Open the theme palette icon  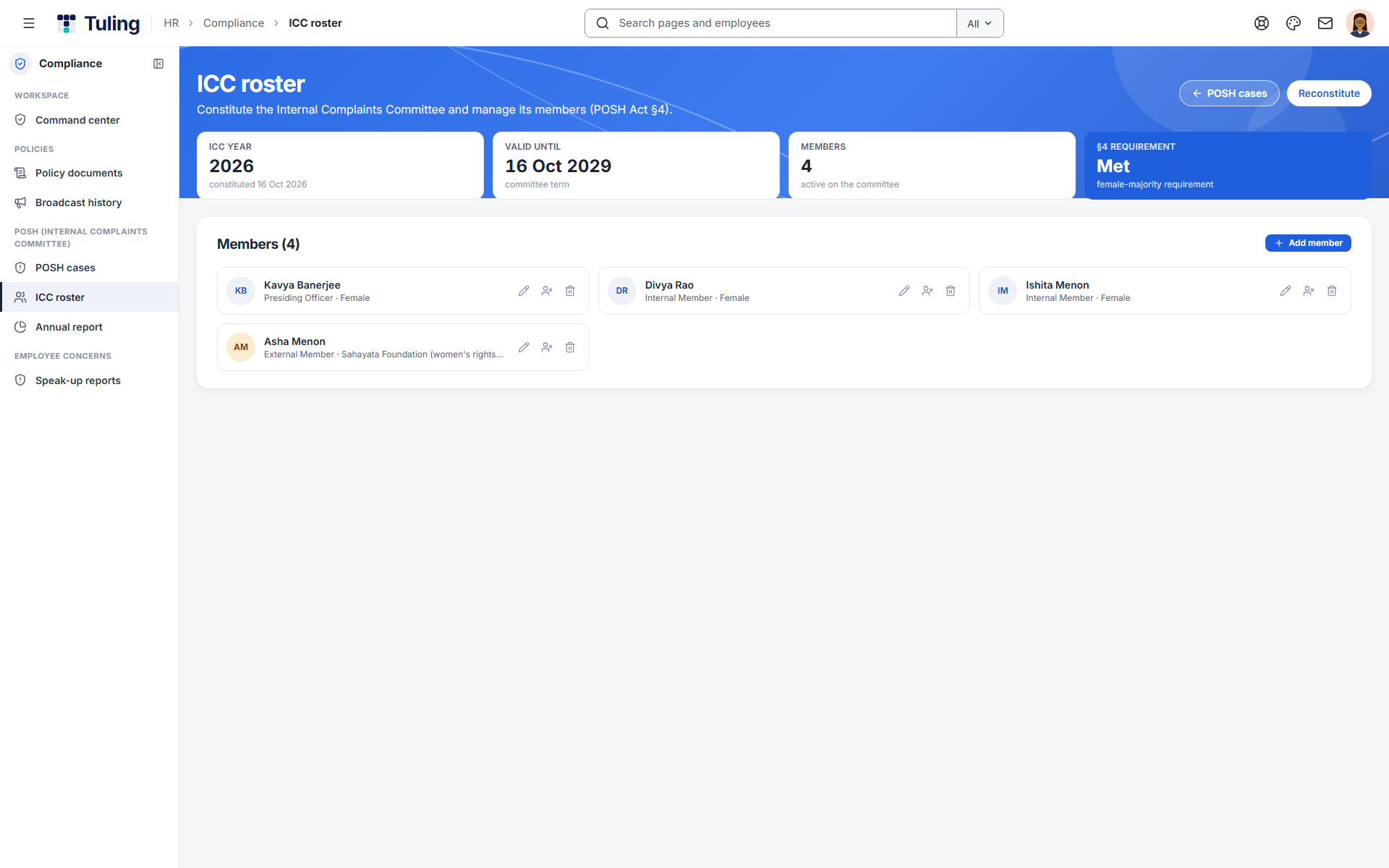coord(1294,23)
